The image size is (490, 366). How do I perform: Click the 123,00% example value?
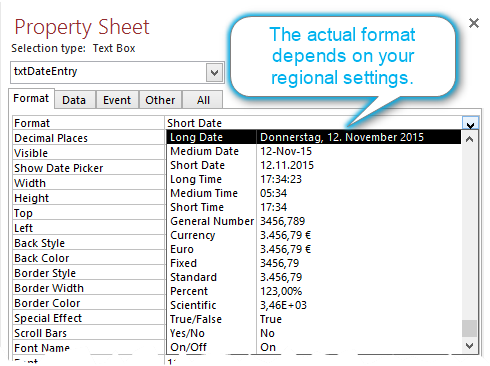[281, 291]
